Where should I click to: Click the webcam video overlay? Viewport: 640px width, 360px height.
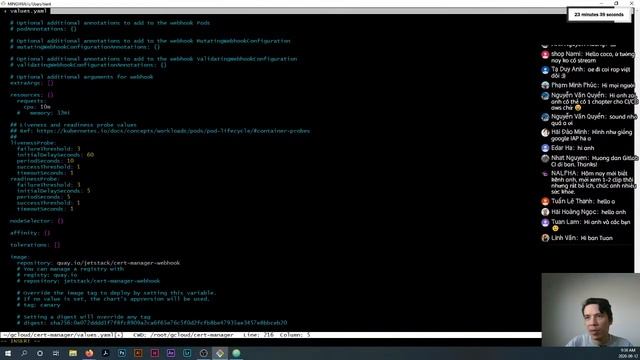tap(591, 310)
